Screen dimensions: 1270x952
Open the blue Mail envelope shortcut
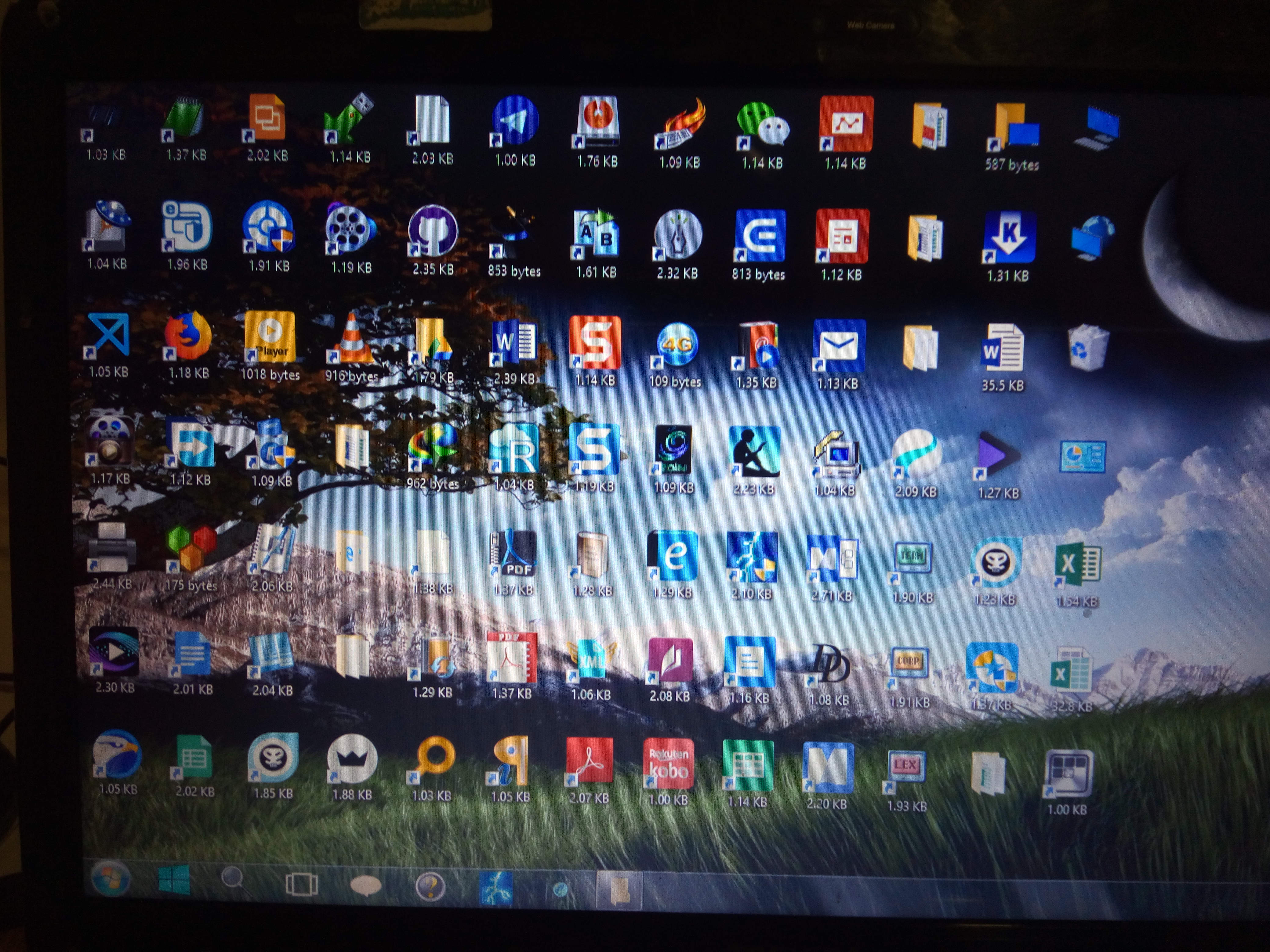(x=839, y=345)
